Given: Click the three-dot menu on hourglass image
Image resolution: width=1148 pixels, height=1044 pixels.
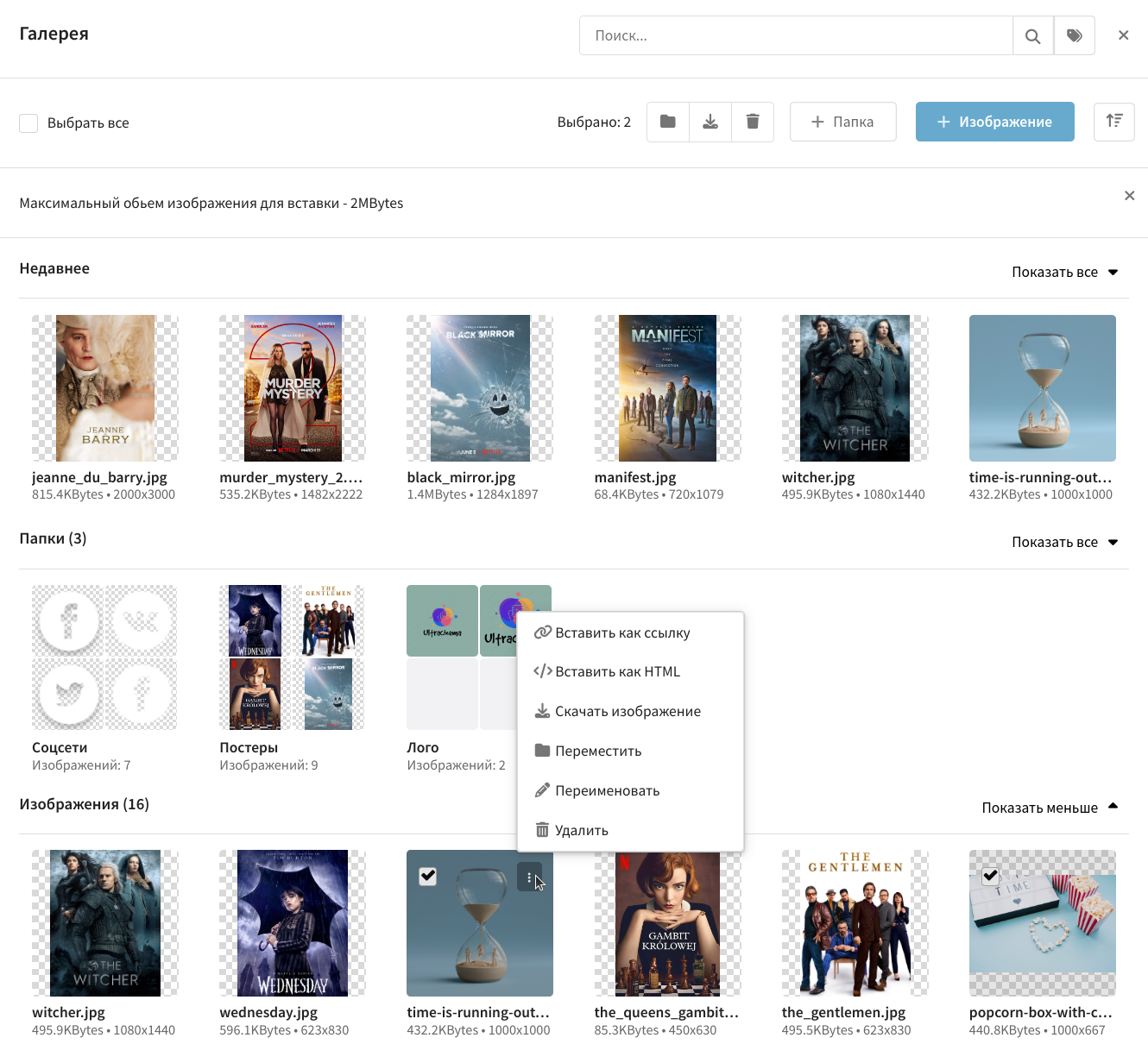Looking at the screenshot, I should point(529,877).
